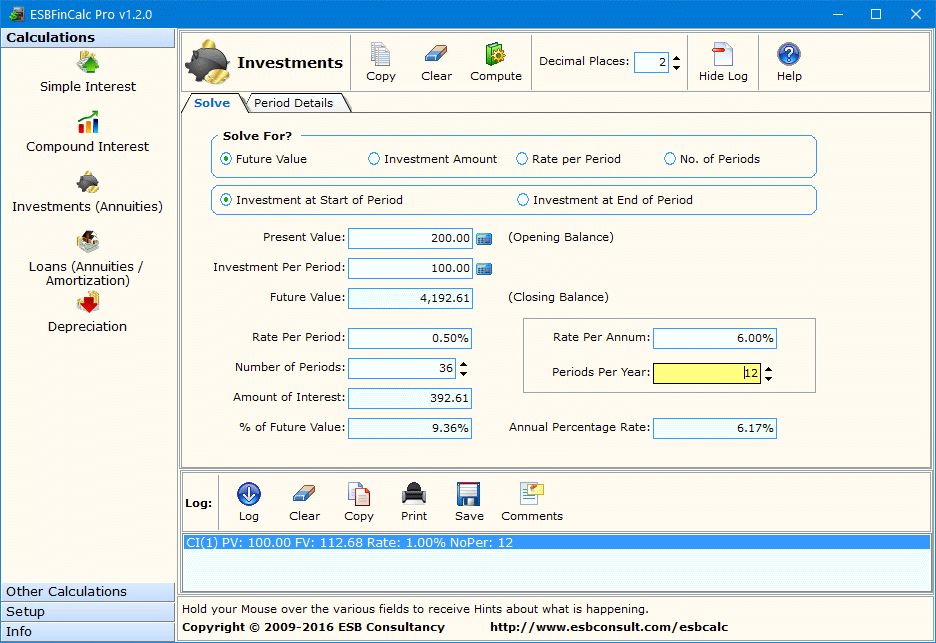The image size is (936, 643).
Task: Open the Depreciation calculator icon
Action: pos(88,302)
